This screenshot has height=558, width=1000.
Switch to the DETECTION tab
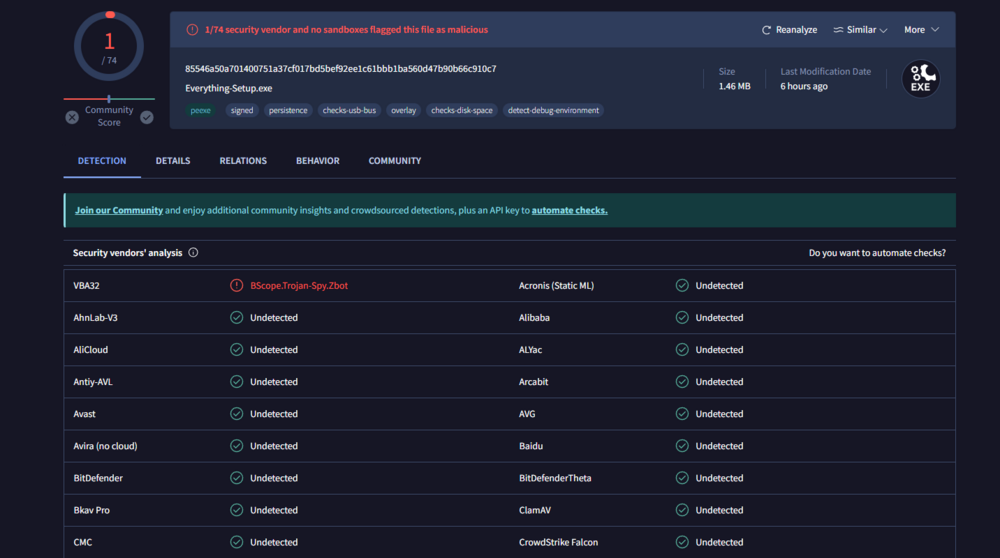coord(102,161)
